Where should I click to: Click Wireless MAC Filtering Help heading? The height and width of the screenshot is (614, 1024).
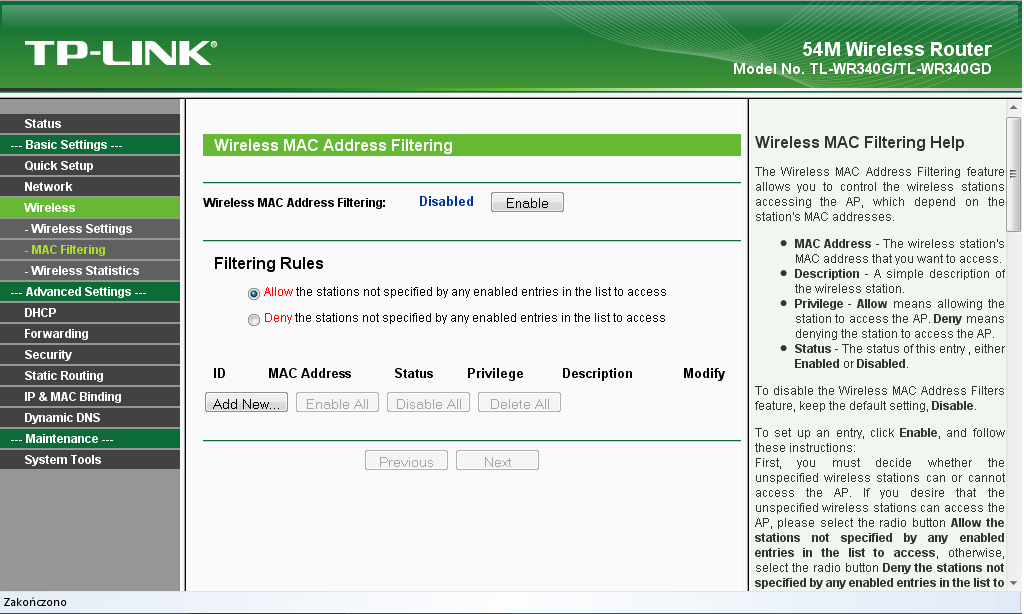click(x=859, y=142)
